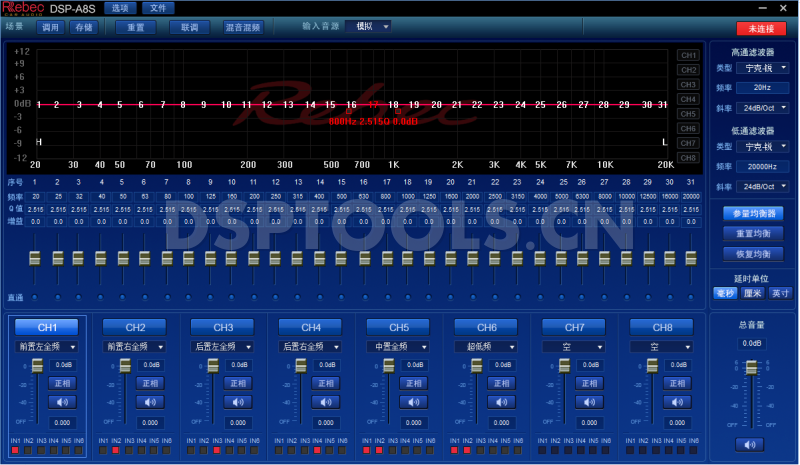Mute the CH4 output speaker icon
The width and height of the screenshot is (800, 465).
click(326, 402)
